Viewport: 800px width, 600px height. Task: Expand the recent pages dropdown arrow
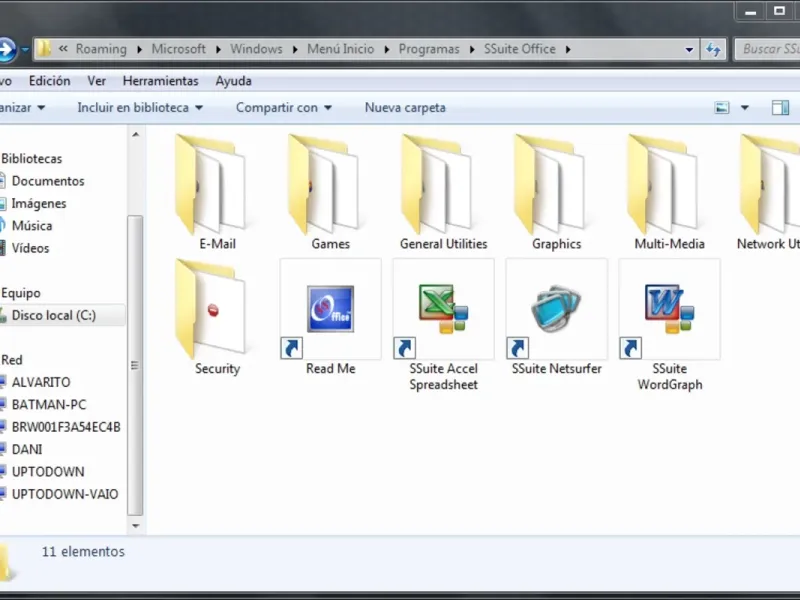(x=24, y=49)
